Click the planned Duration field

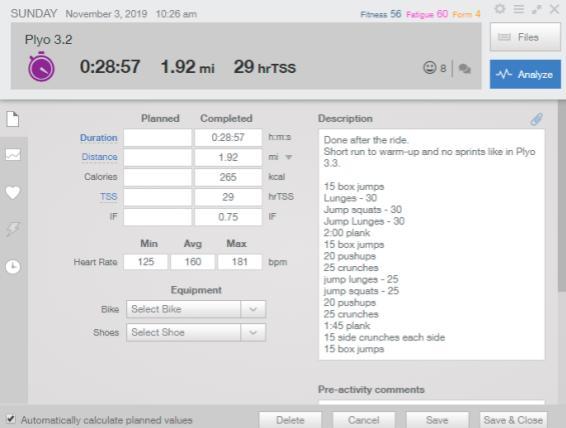pyautogui.click(x=157, y=137)
